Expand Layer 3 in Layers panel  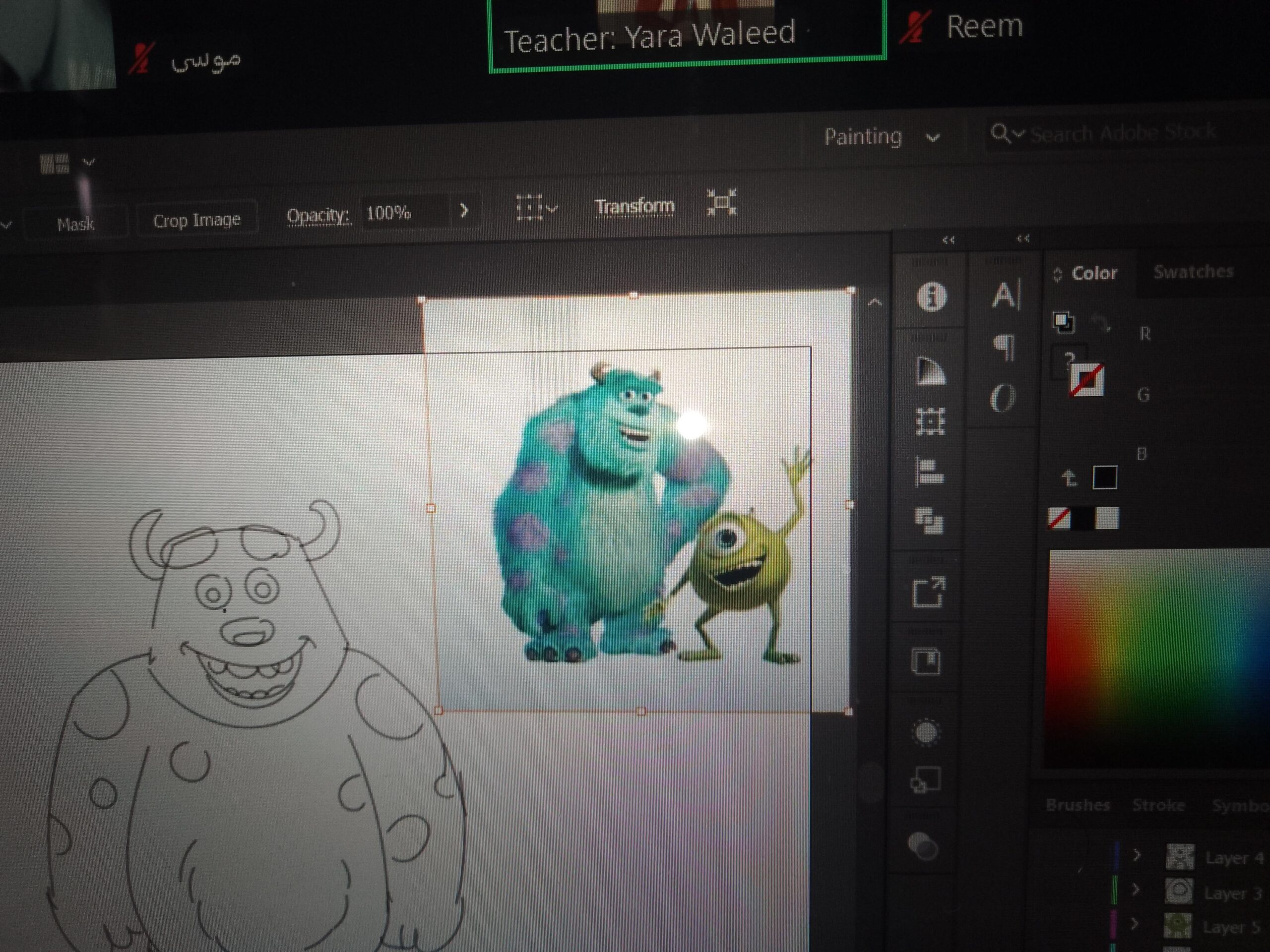pos(1136,890)
